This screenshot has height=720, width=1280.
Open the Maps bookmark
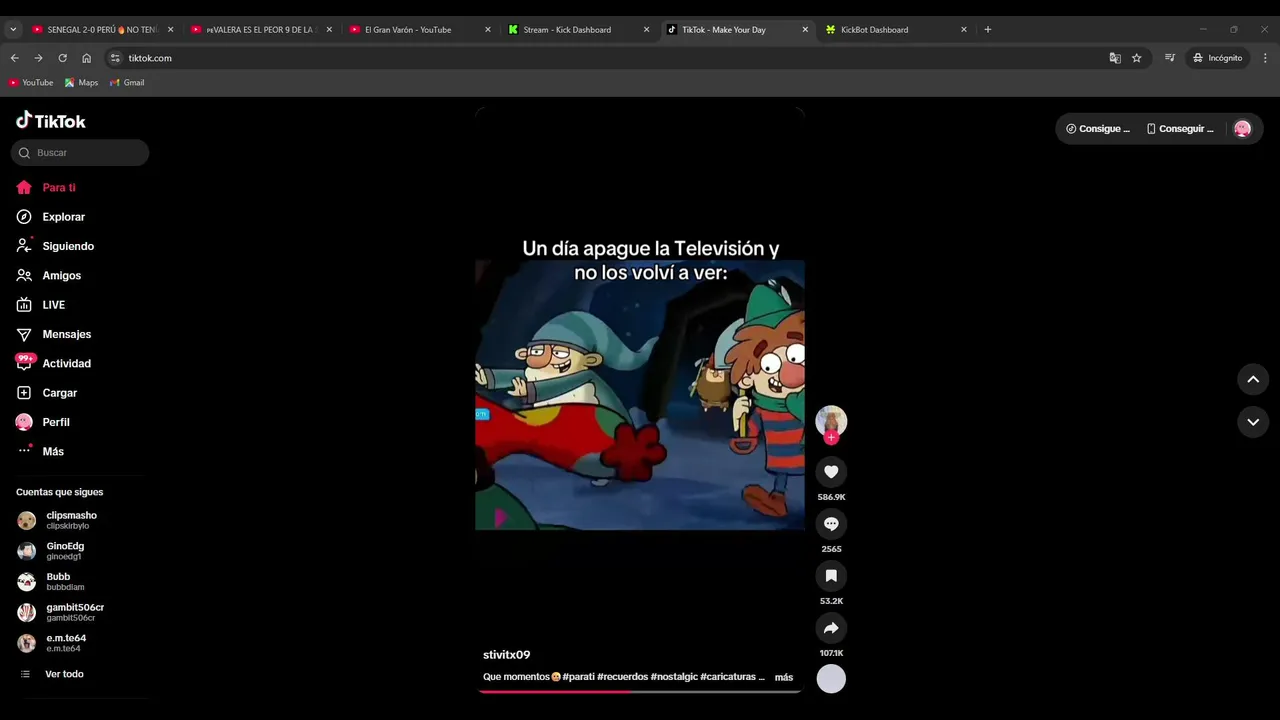[81, 82]
